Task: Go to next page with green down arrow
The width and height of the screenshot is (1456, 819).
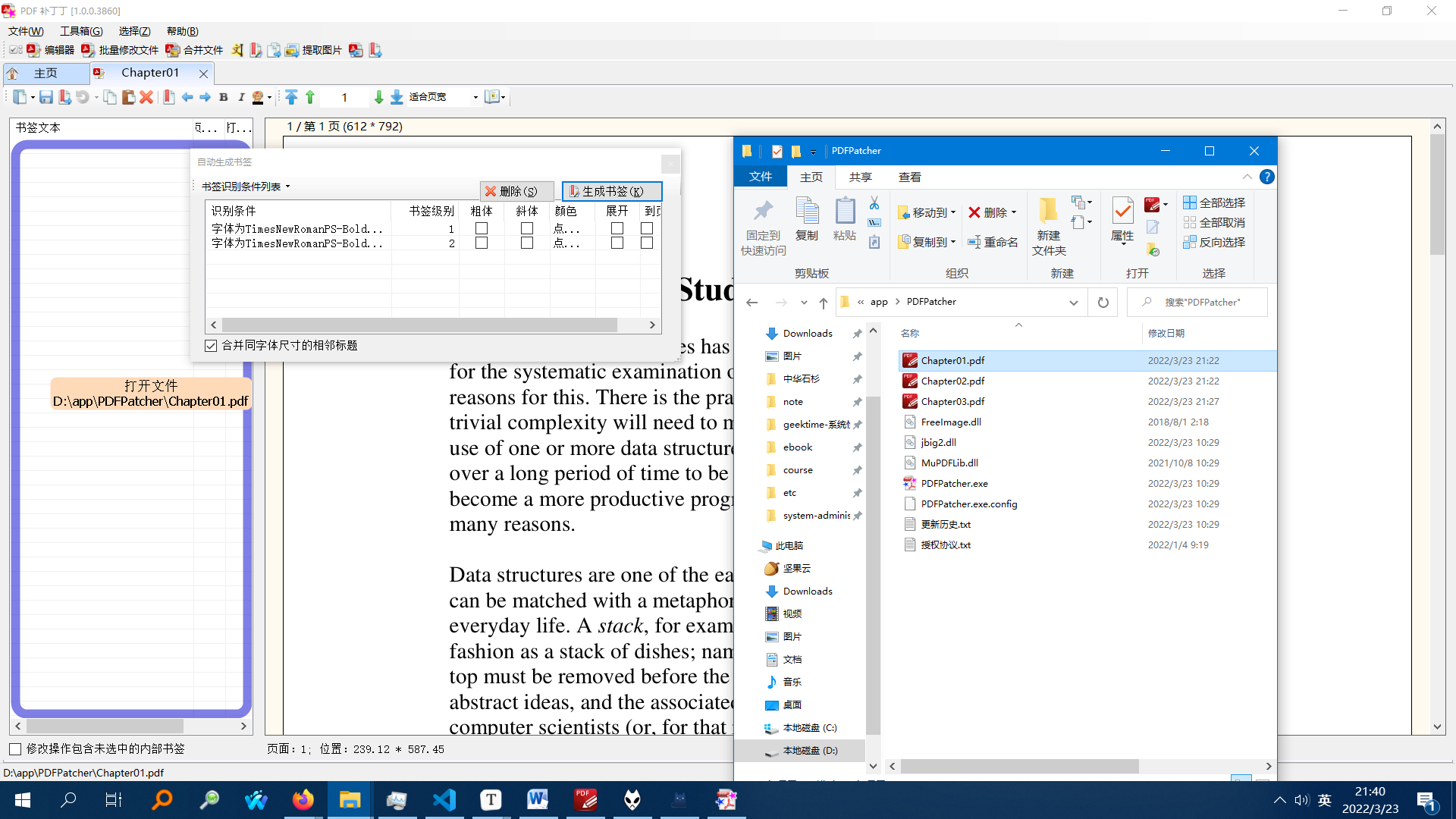Action: click(378, 97)
